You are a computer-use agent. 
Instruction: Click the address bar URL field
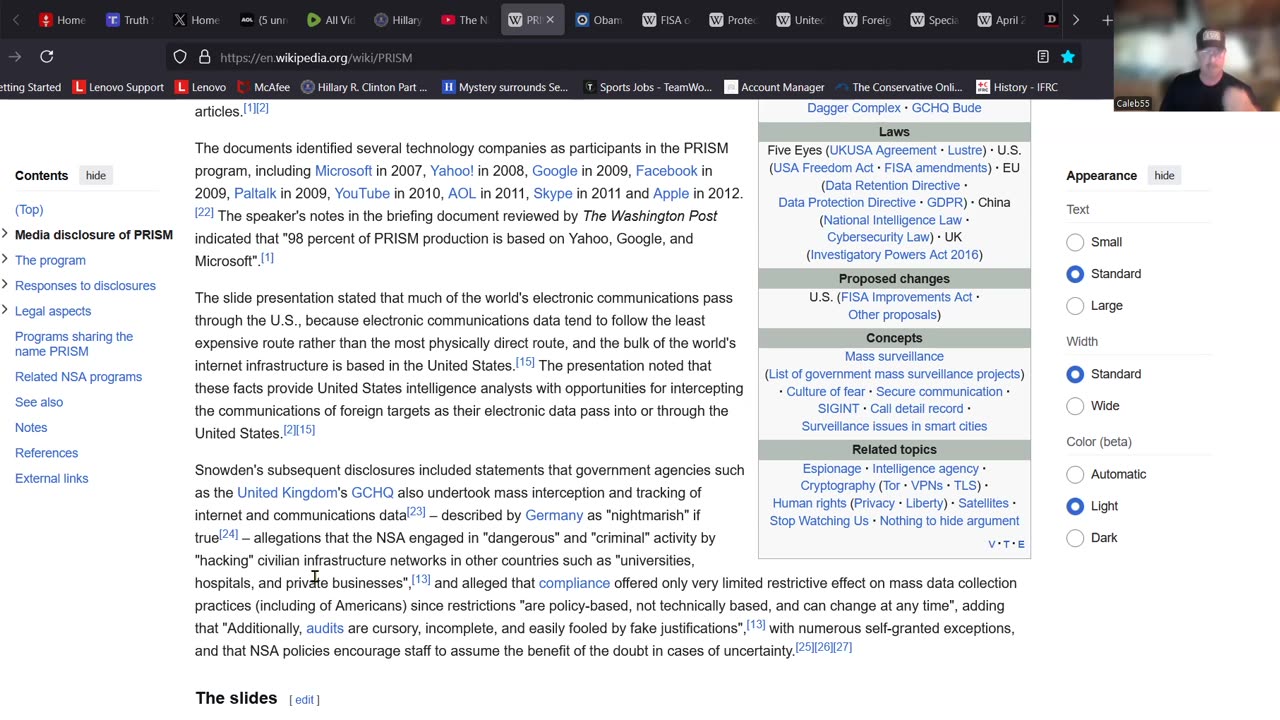(x=620, y=57)
